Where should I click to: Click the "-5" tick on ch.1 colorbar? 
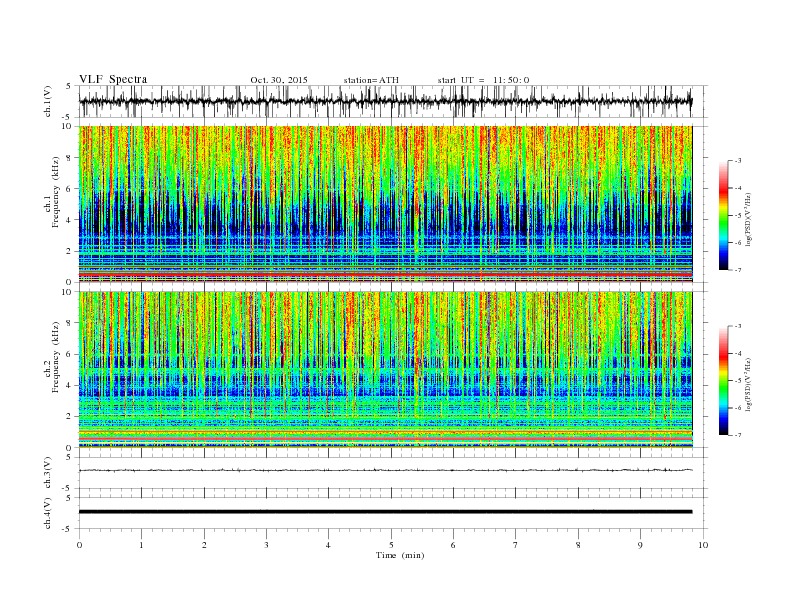[737, 216]
